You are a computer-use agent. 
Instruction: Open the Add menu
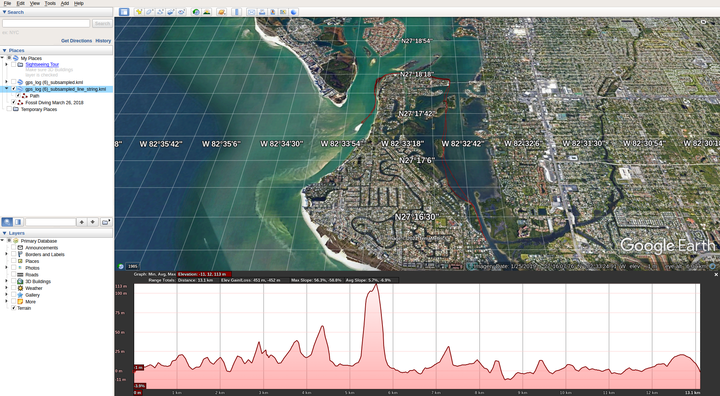click(x=65, y=3)
